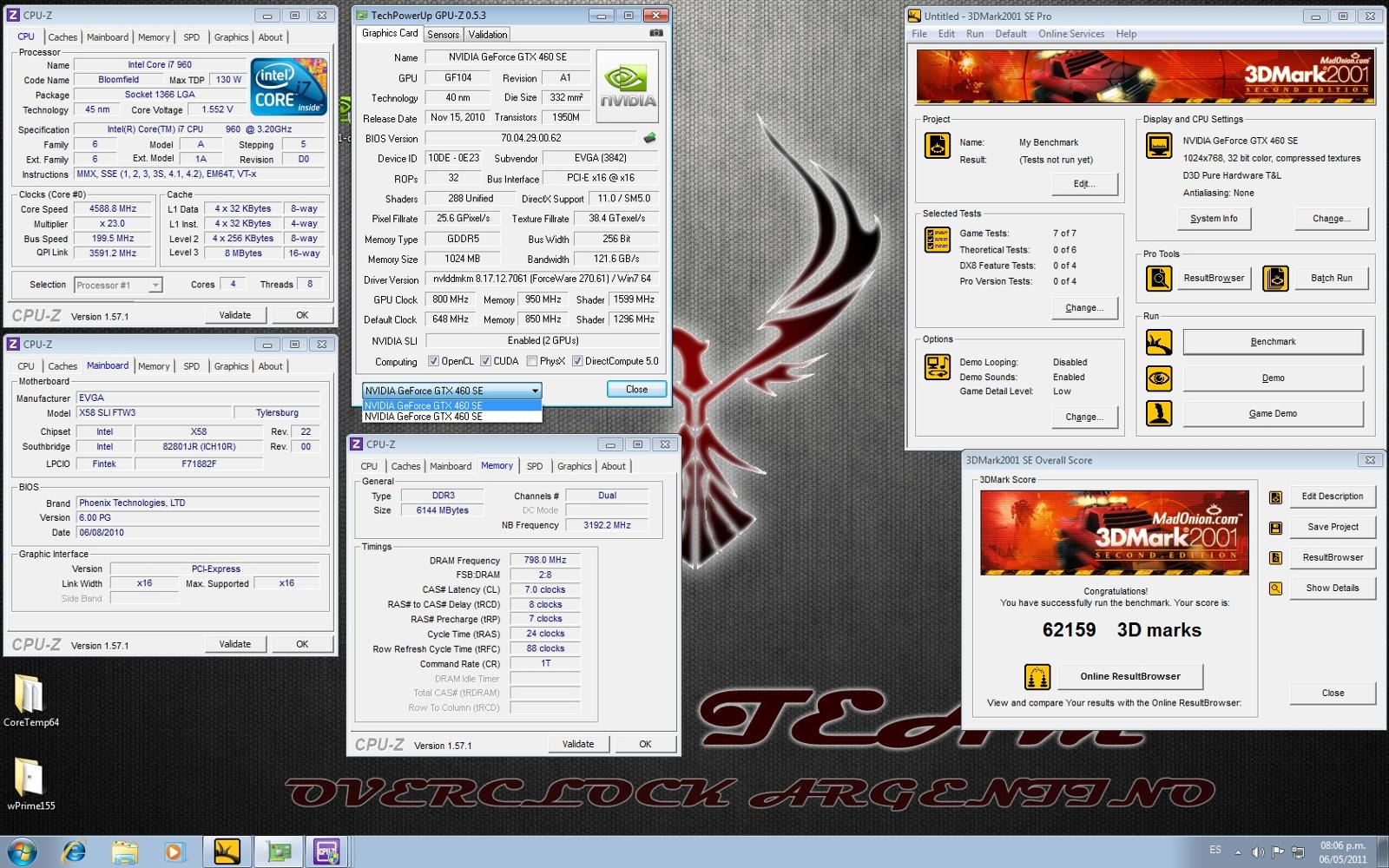Click the Options icon in 3DMark2001
Screen dimensions: 1389x868
tap(938, 367)
